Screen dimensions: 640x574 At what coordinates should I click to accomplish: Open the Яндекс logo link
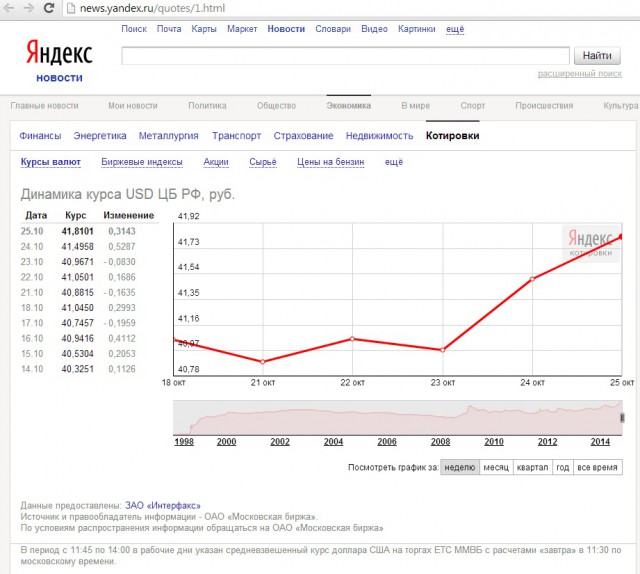(60, 53)
